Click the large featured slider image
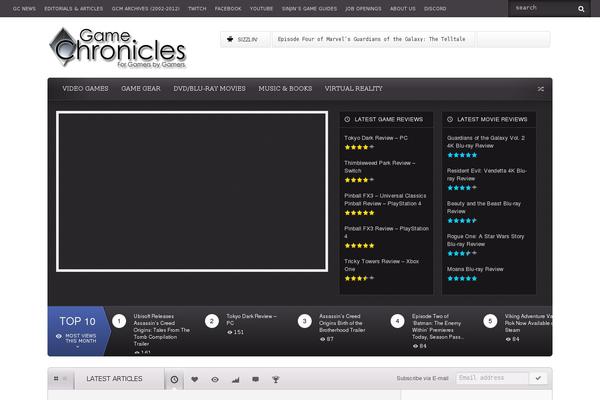 [192, 191]
